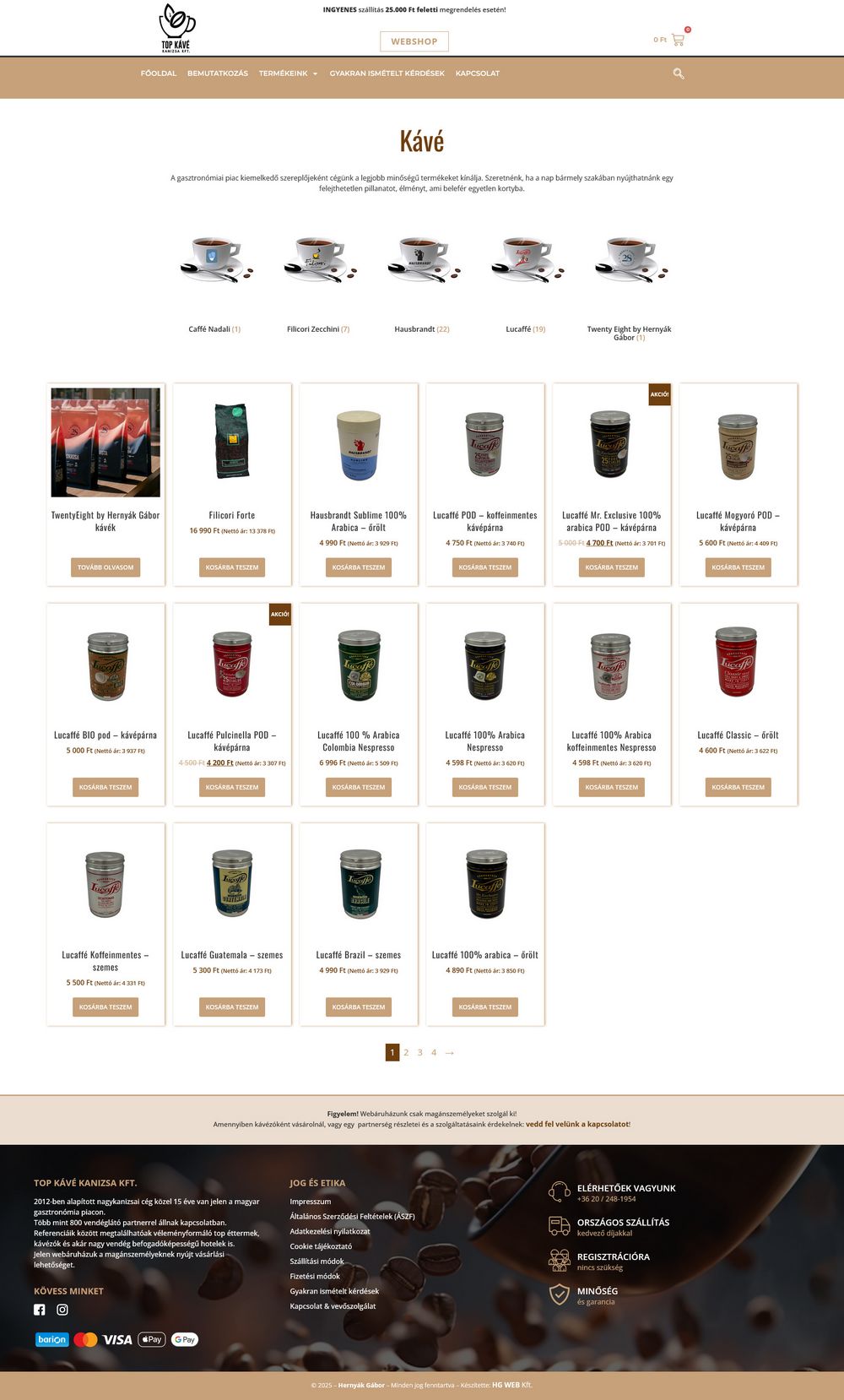Add Lucaffé Brazil – szemes to cart

[x=359, y=1007]
